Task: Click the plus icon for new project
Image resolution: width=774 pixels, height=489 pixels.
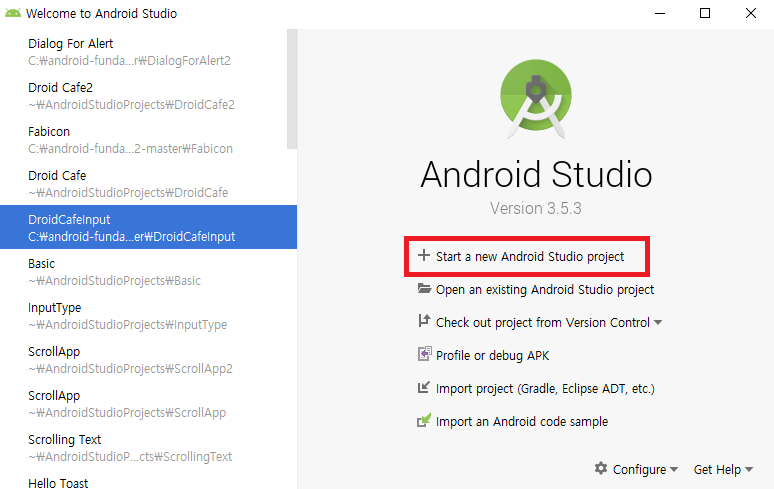Action: coord(424,256)
